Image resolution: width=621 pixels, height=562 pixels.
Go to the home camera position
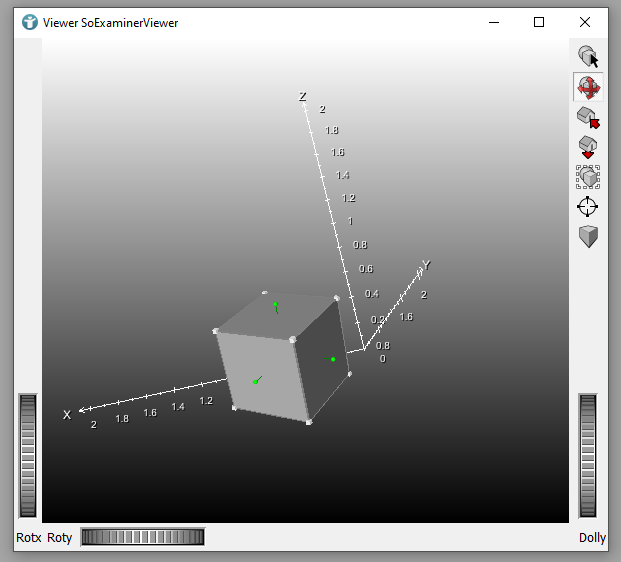(x=588, y=117)
